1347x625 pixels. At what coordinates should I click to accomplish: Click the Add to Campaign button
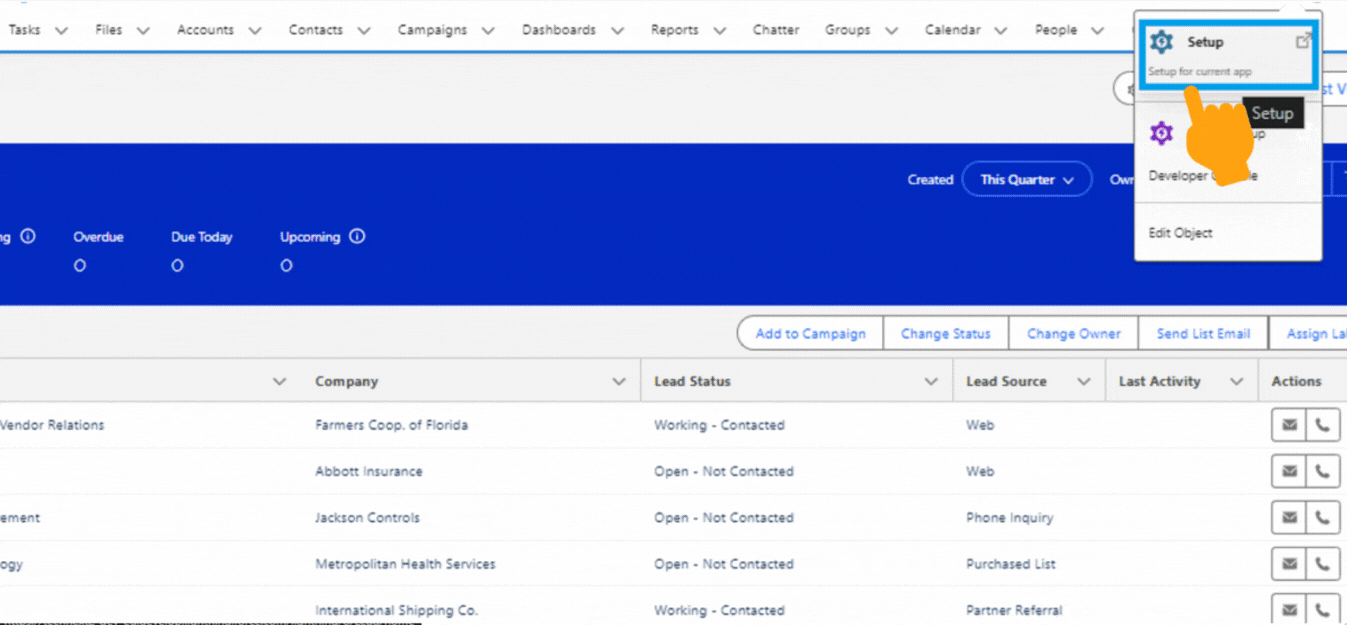pyautogui.click(x=809, y=333)
